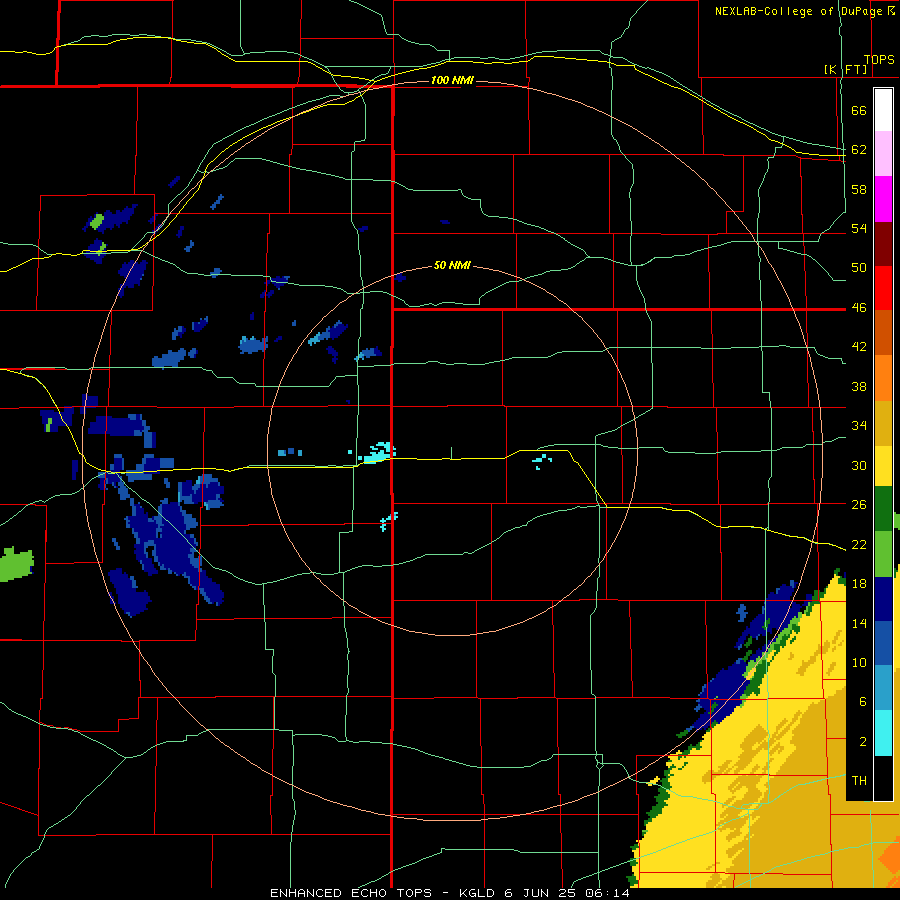Click the gold legend swatch
The image size is (900, 900).
883,423
